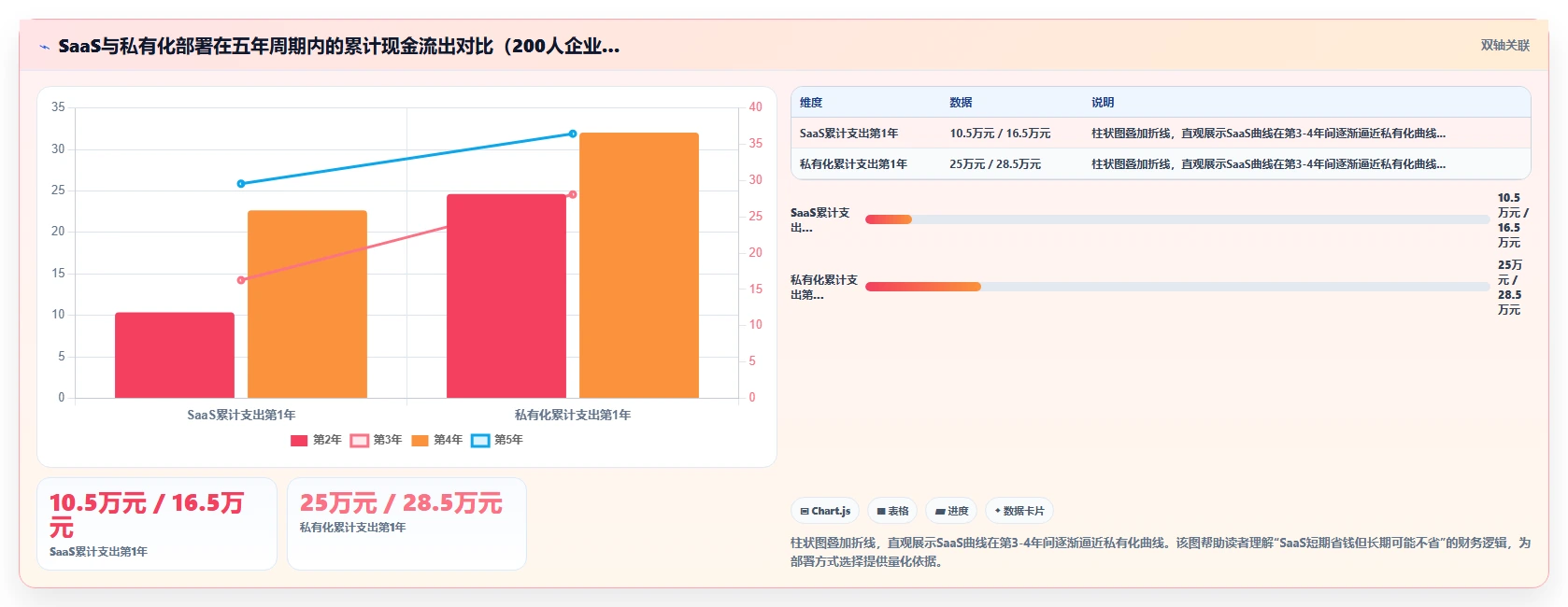The width and height of the screenshot is (1568, 607).
Task: Click the blue line point above SaaS bars
Action: (241, 184)
